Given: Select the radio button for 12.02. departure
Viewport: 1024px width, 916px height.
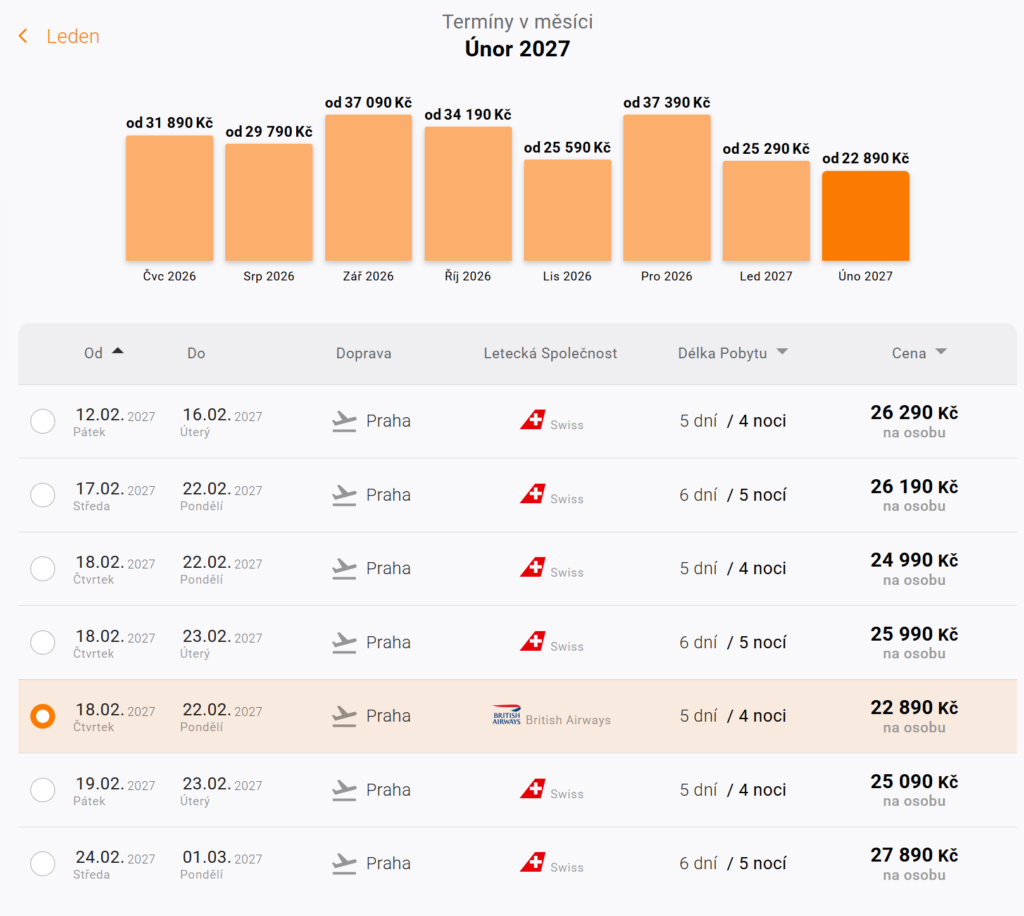Looking at the screenshot, I should [x=42, y=421].
